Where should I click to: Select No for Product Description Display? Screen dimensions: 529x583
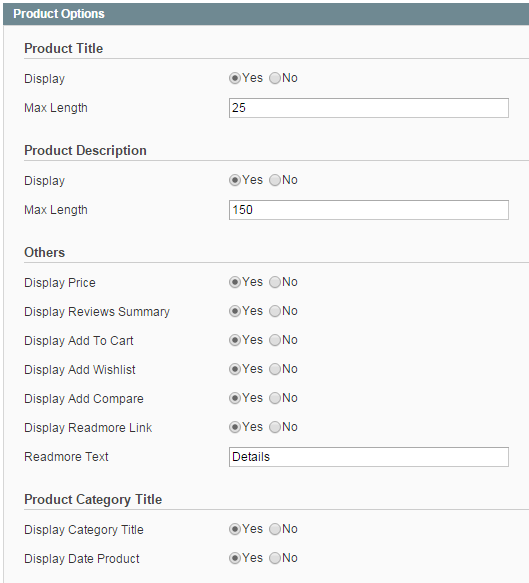tap(275, 180)
